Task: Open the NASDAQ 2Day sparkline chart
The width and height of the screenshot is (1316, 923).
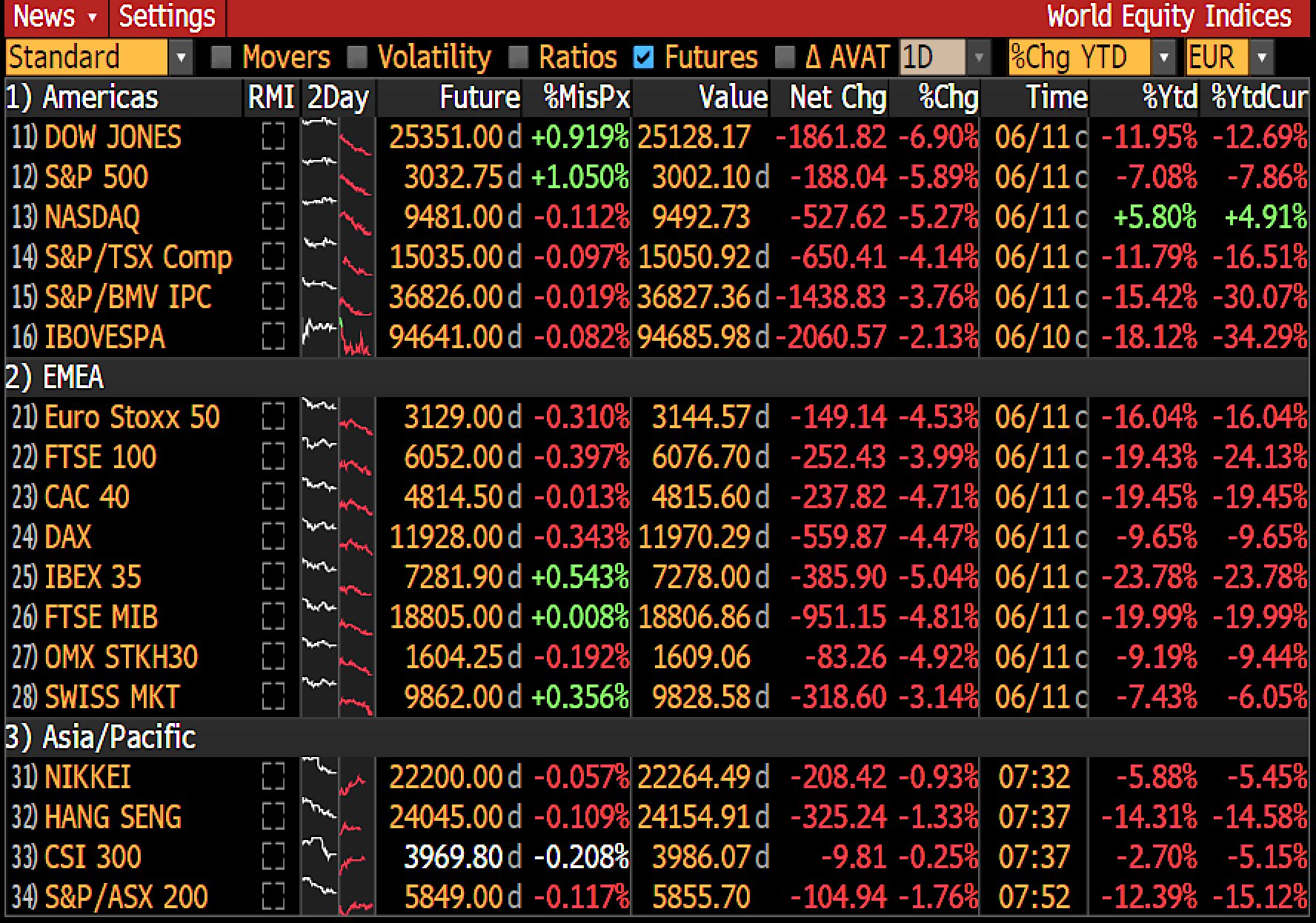Action: pos(338,217)
